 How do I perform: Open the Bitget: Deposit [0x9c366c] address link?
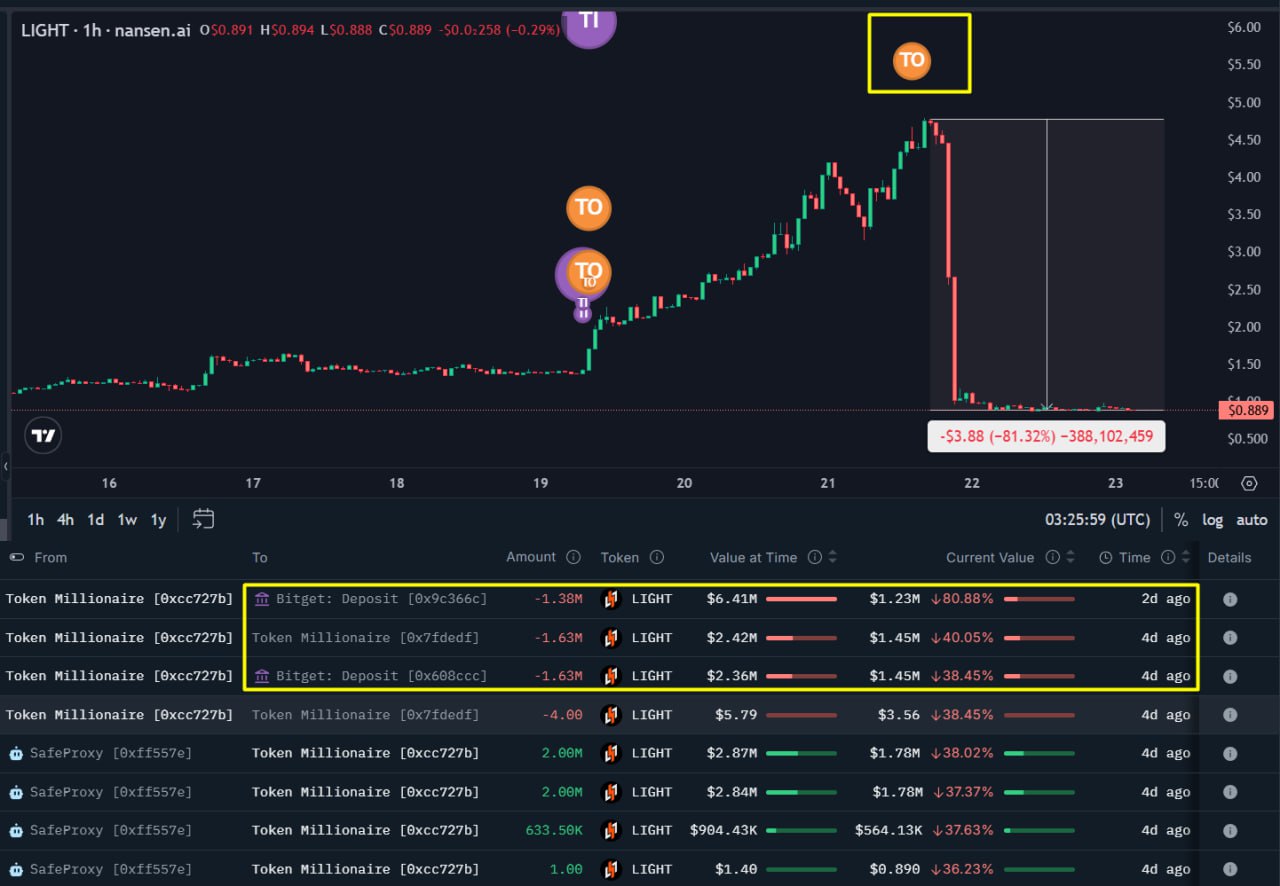[x=381, y=599]
